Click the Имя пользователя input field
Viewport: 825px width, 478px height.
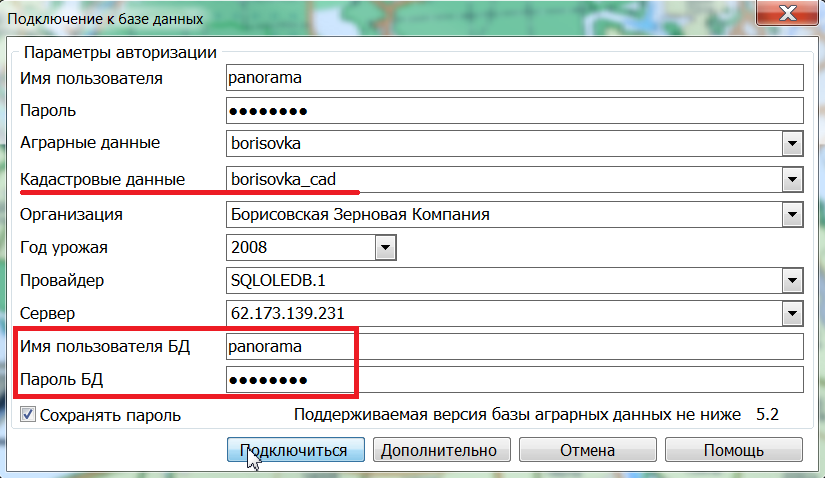coord(515,76)
